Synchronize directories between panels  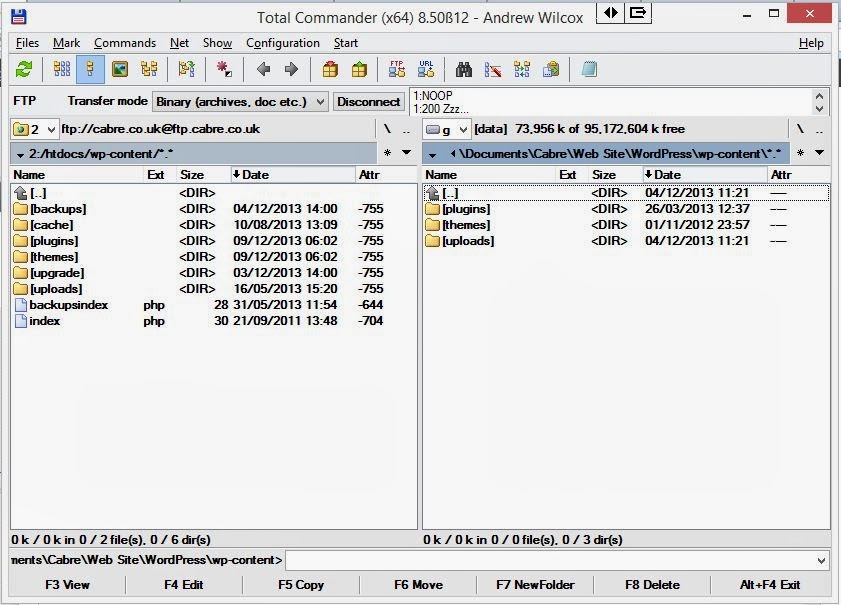521,69
